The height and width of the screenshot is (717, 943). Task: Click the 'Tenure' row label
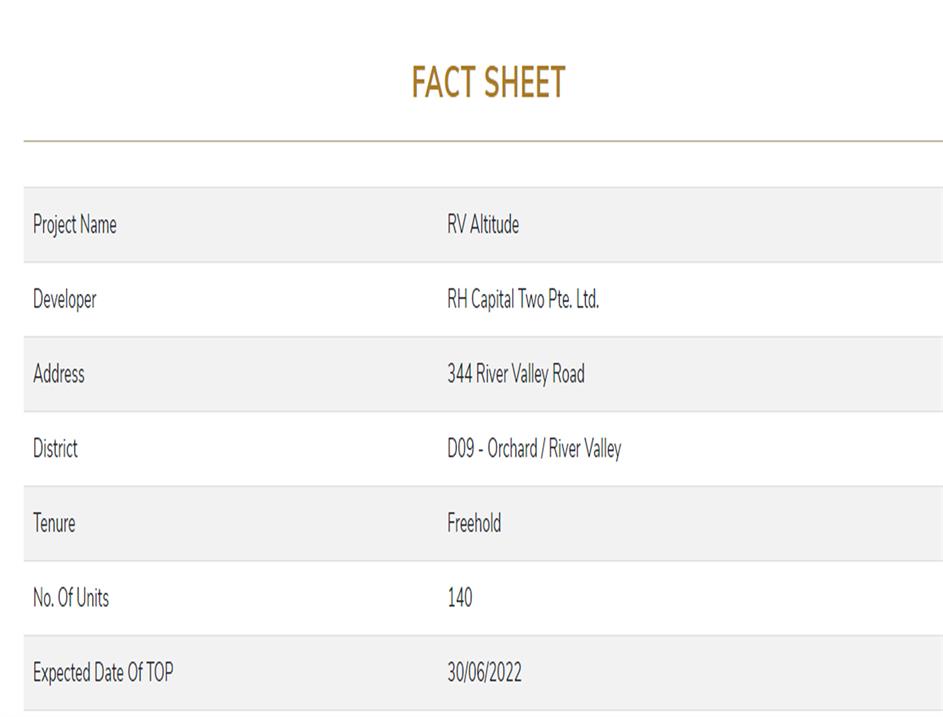(x=54, y=523)
